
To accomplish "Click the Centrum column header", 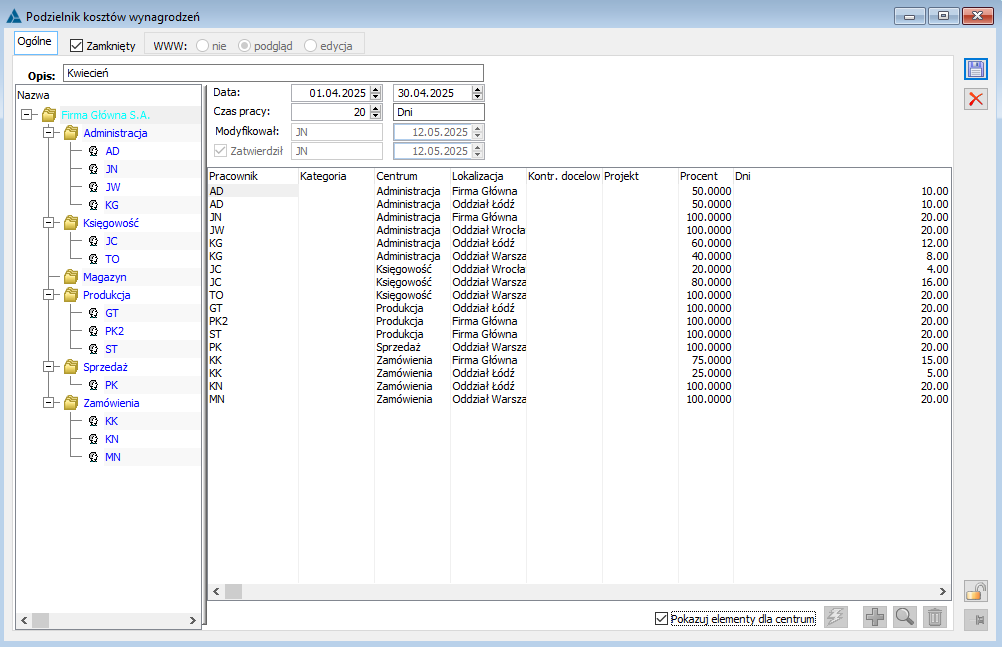I will pos(412,176).
